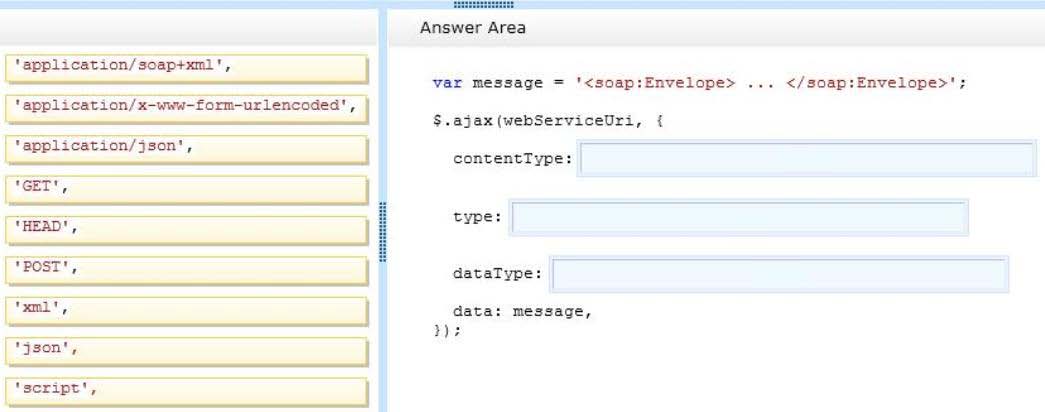Select the 'HEAD' option block

187,230
